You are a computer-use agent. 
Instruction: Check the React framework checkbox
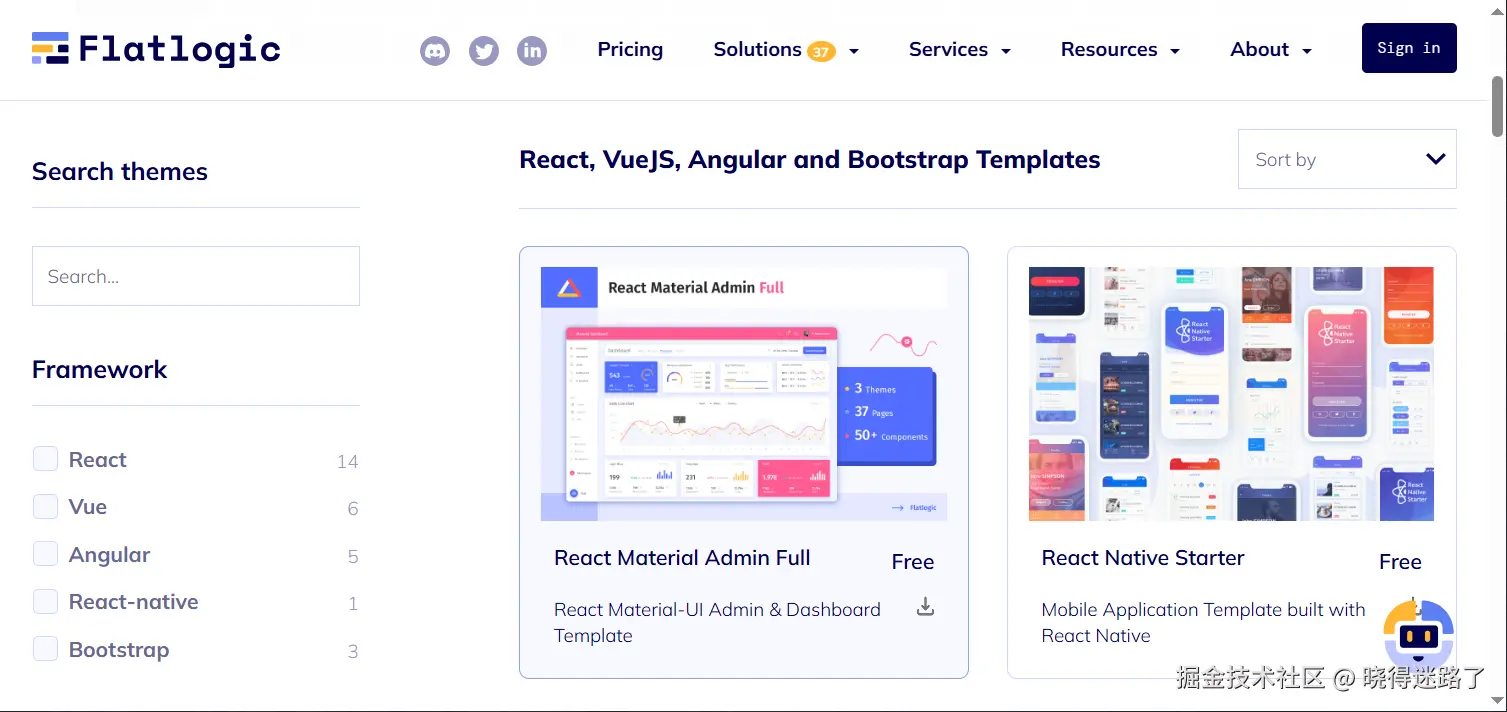[46, 459]
